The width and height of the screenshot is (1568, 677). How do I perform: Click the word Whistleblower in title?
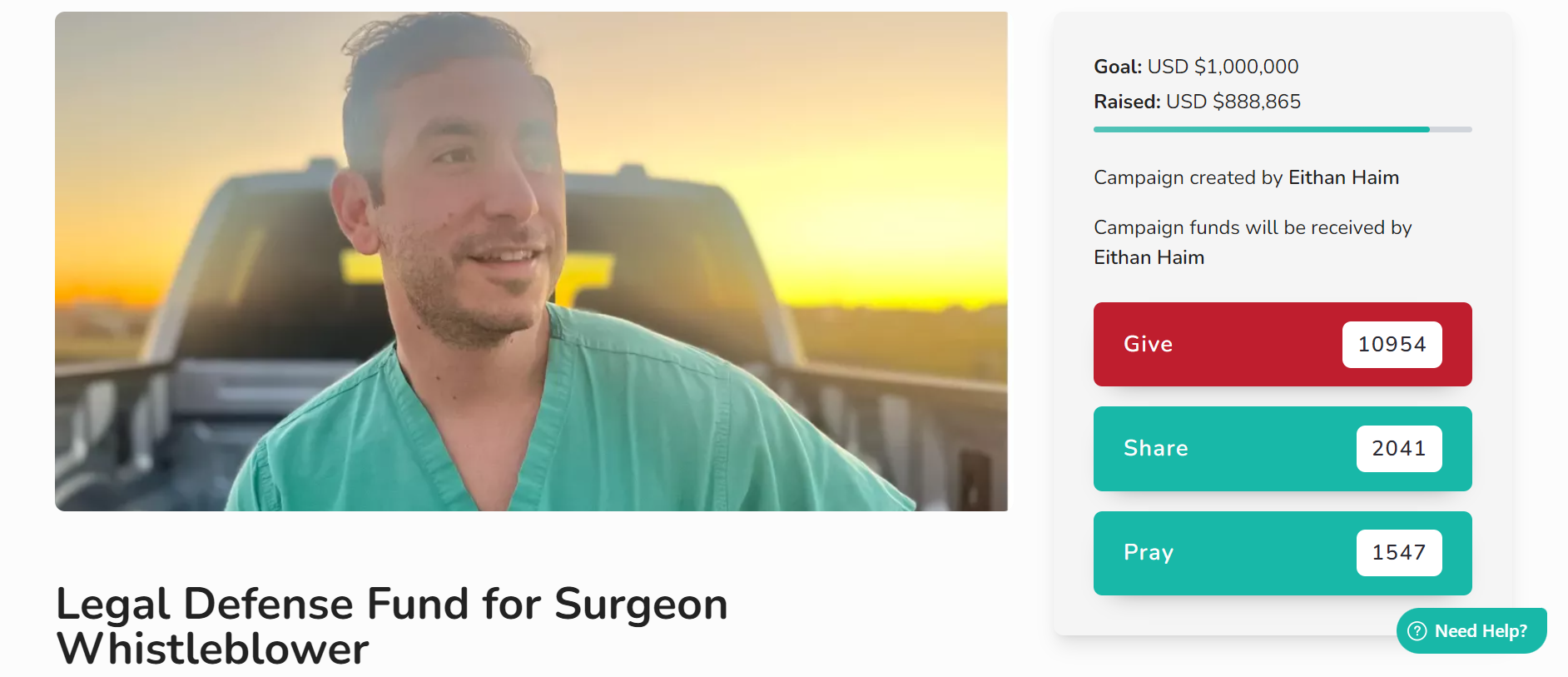[212, 649]
